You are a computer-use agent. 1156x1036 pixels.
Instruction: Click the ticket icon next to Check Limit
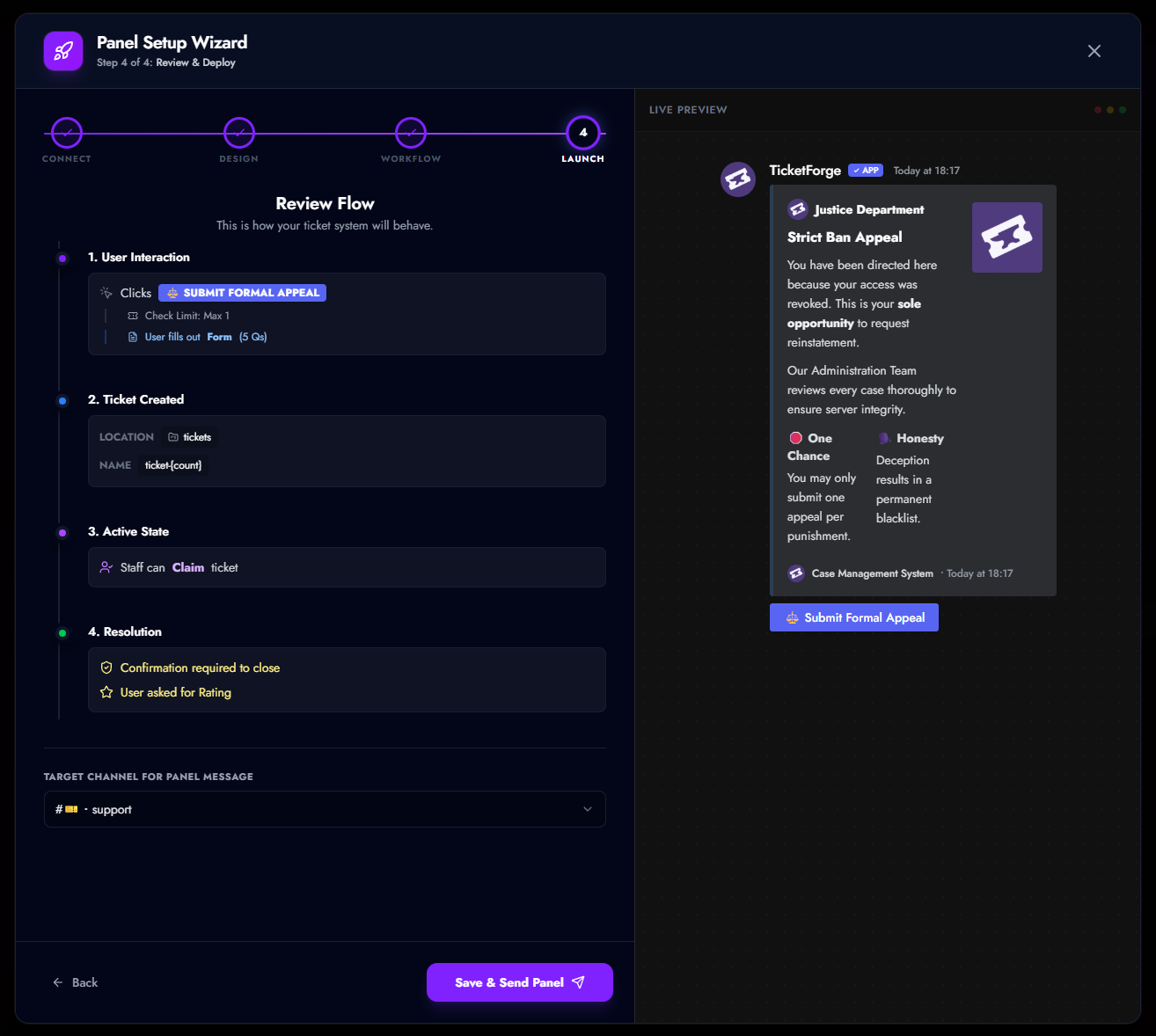pyautogui.click(x=133, y=315)
